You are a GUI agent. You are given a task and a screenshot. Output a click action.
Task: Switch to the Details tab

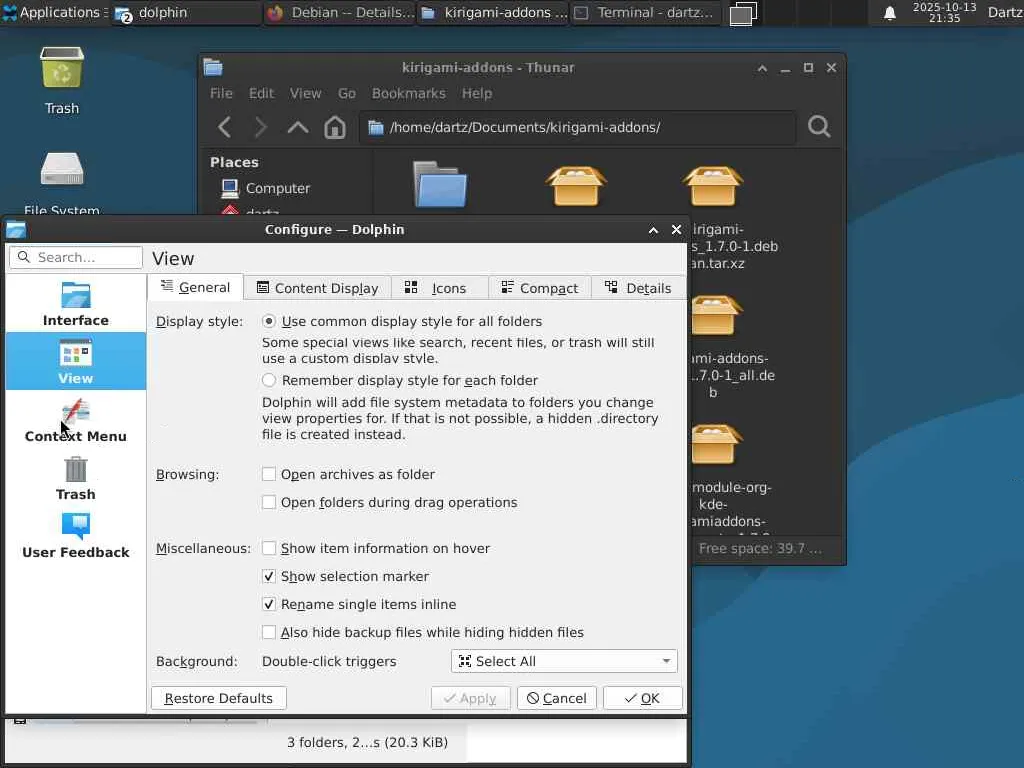point(638,288)
